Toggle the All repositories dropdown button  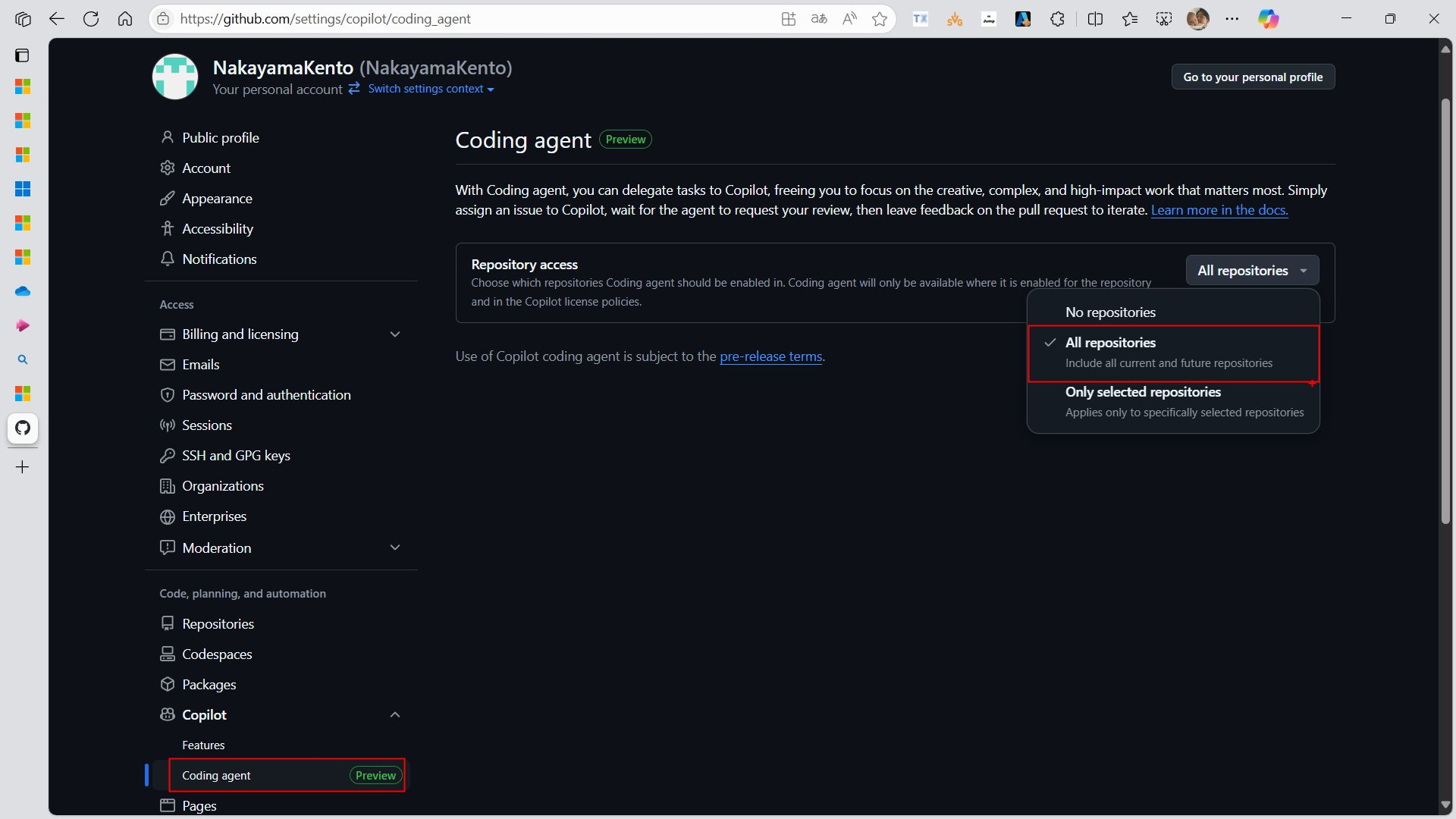[x=1252, y=271]
